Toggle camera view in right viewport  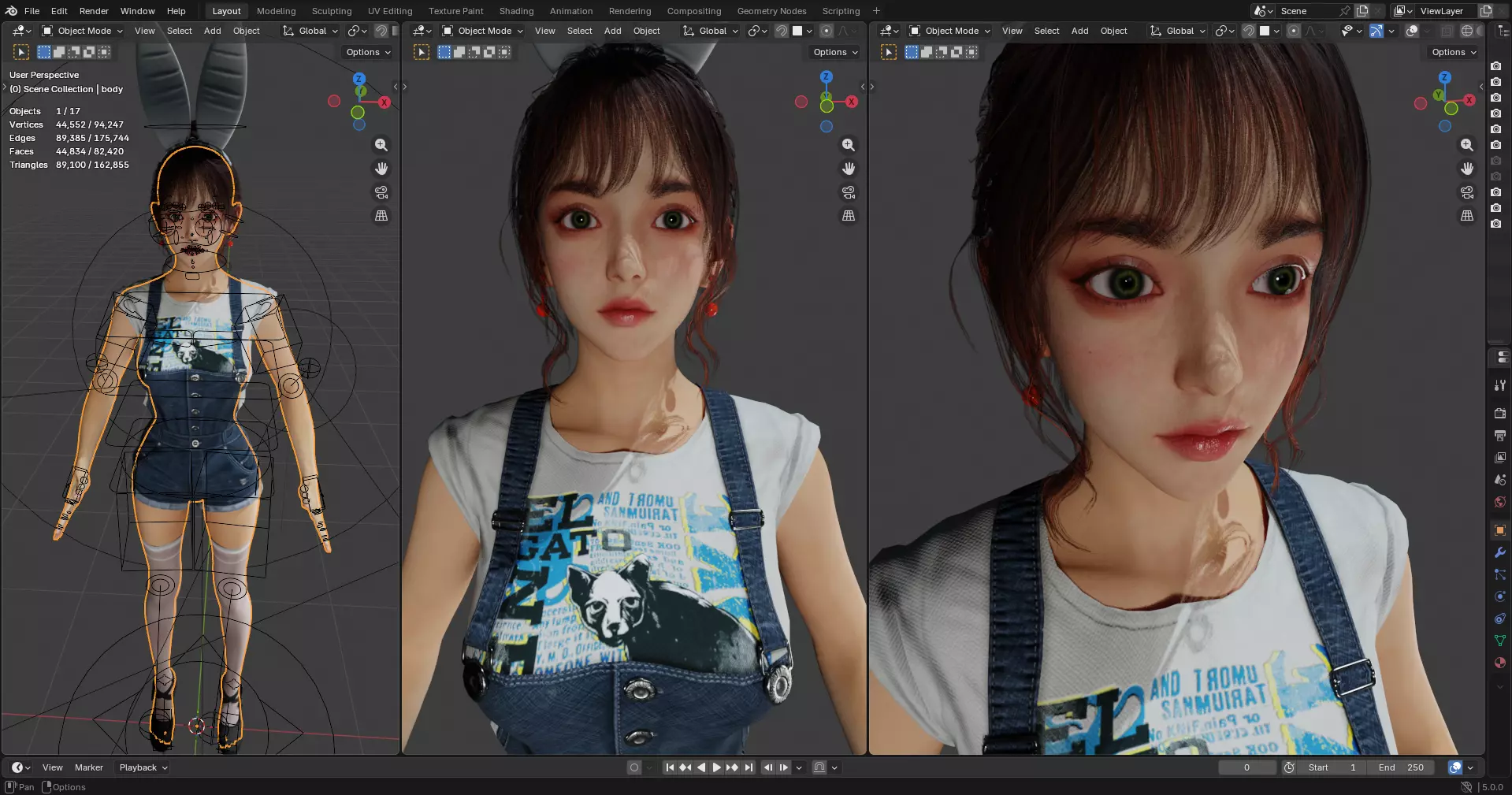[1467, 192]
